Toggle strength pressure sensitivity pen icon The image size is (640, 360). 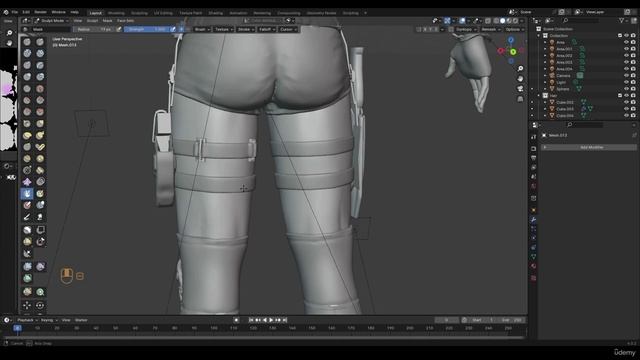tap(173, 29)
